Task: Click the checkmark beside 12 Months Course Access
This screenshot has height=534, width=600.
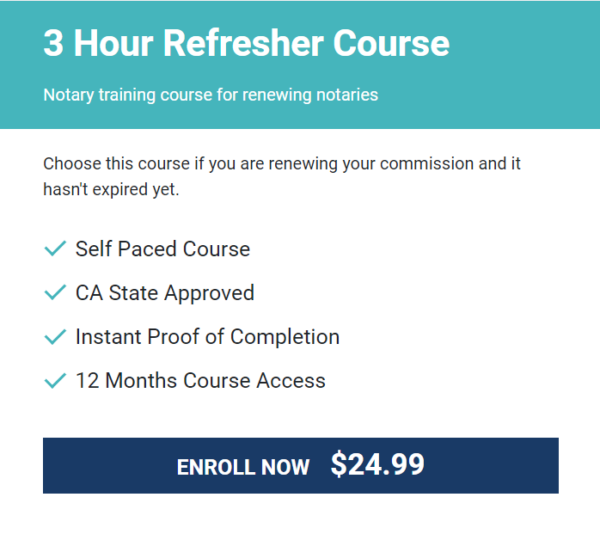Action: click(55, 381)
